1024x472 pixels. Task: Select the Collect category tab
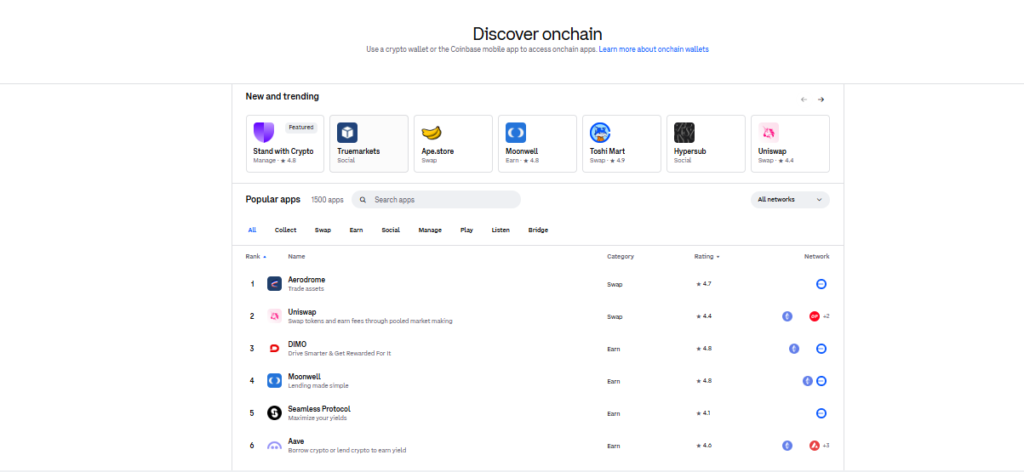click(x=285, y=230)
